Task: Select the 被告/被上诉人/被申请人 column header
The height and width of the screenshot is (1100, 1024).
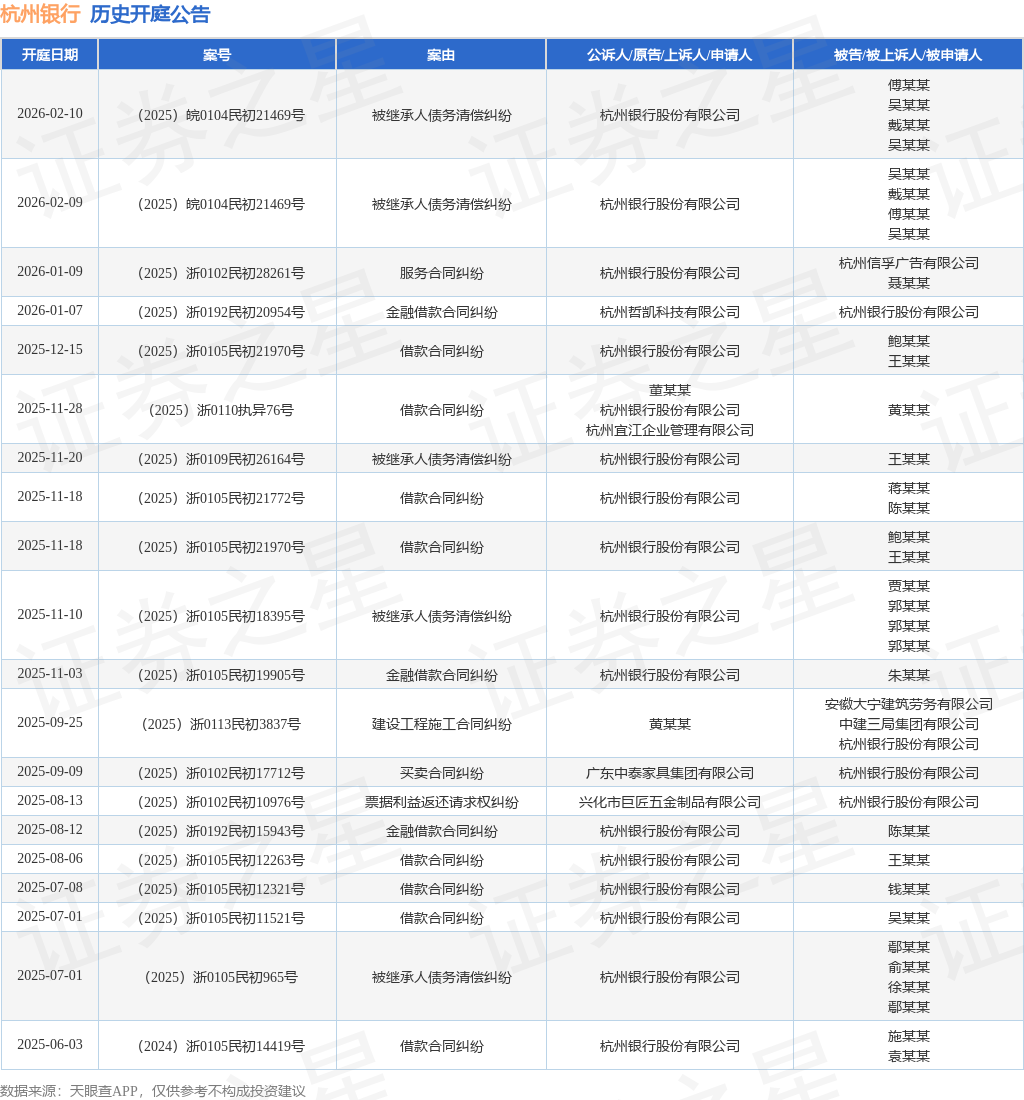Action: pos(908,55)
